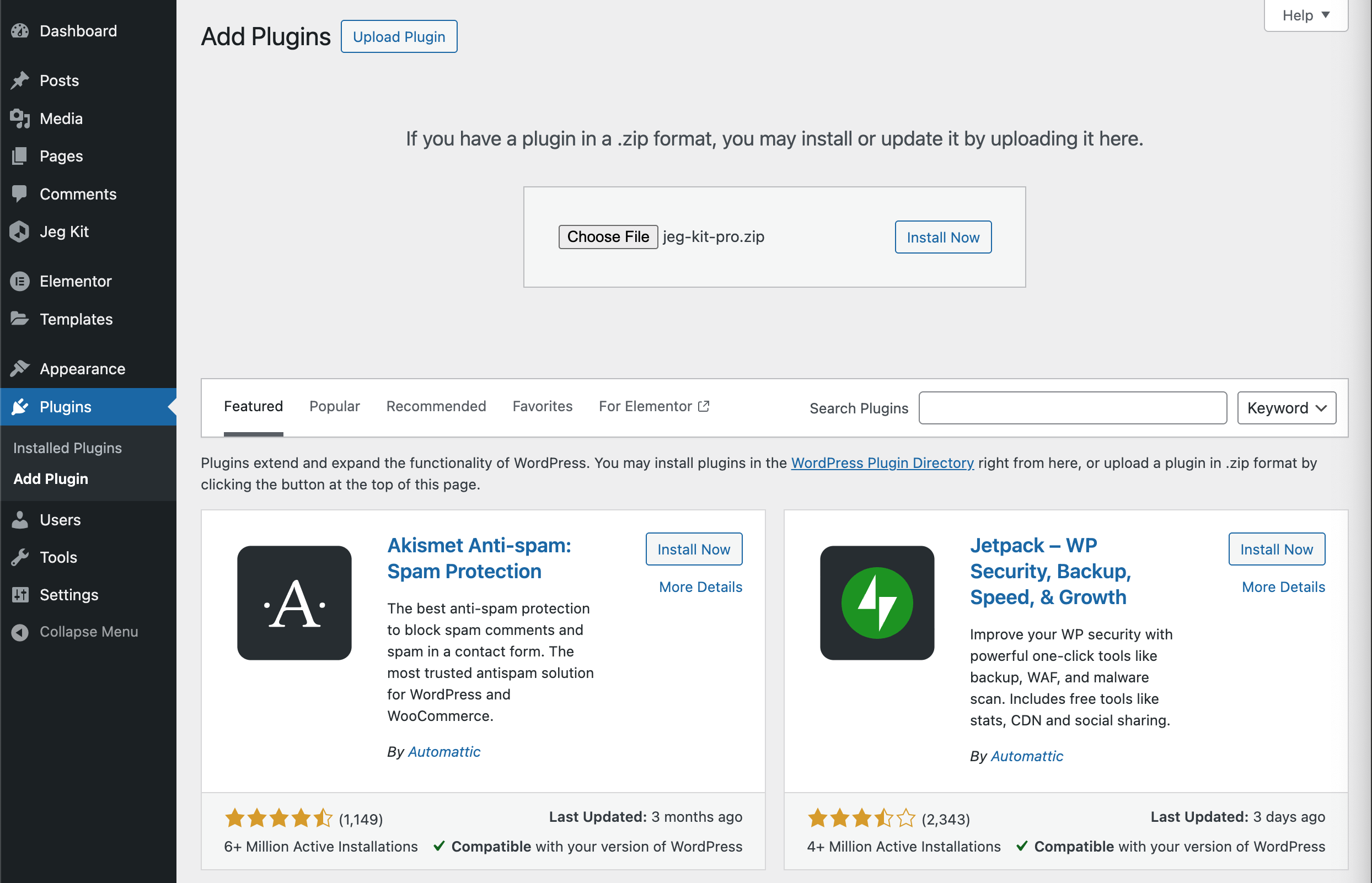Click the Jetpack plugin logo thumbnail
This screenshot has height=883, width=1372.
pyautogui.click(x=877, y=602)
